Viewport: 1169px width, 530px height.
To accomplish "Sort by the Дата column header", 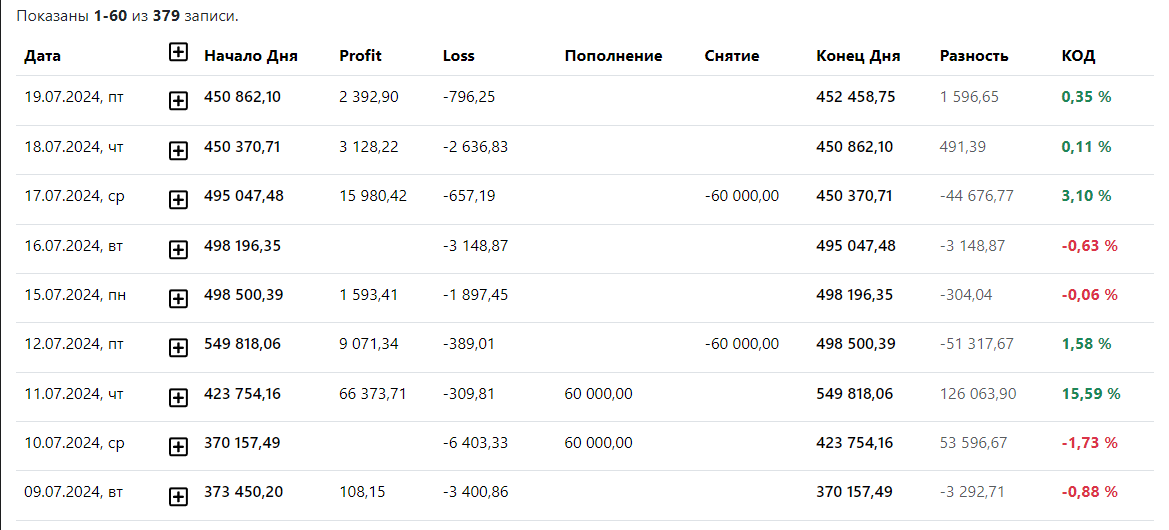I will (42, 56).
